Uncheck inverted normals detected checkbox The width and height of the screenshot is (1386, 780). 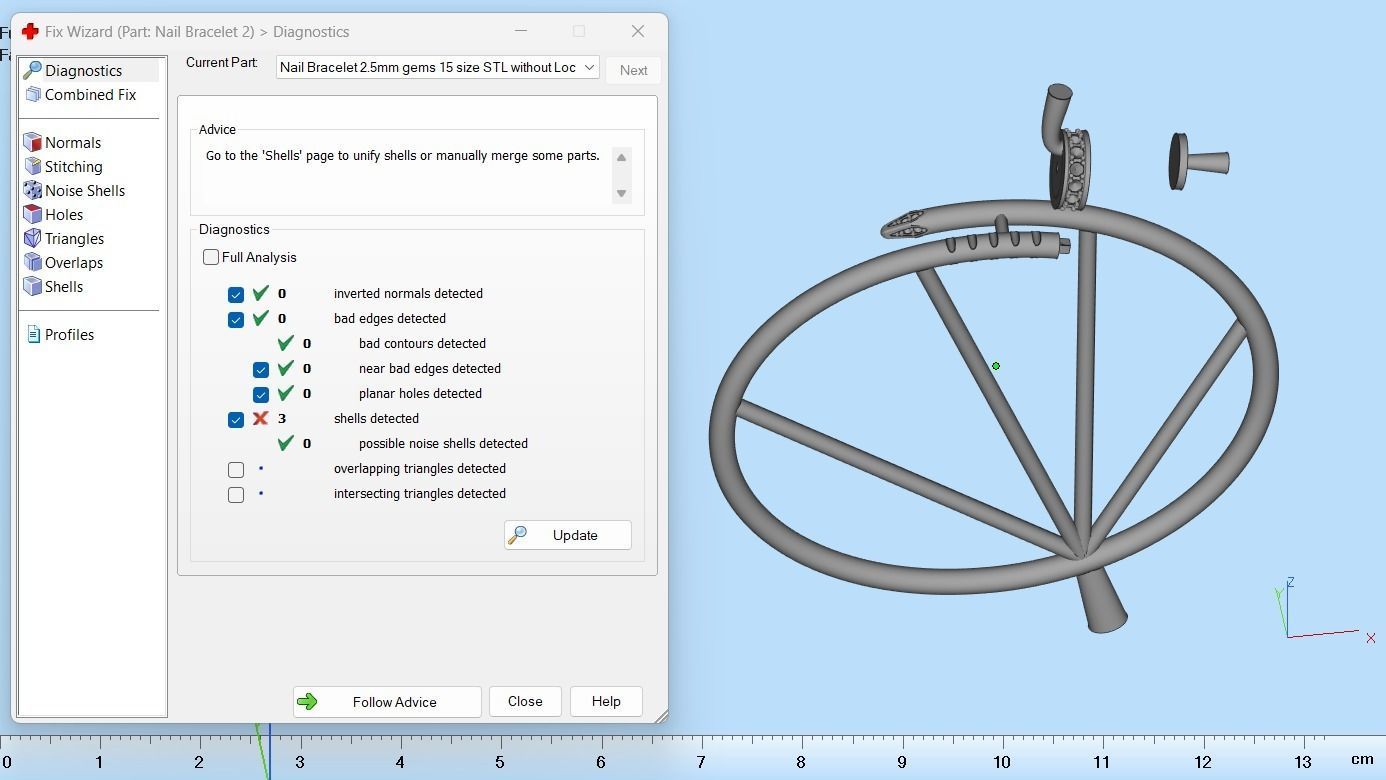(236, 294)
